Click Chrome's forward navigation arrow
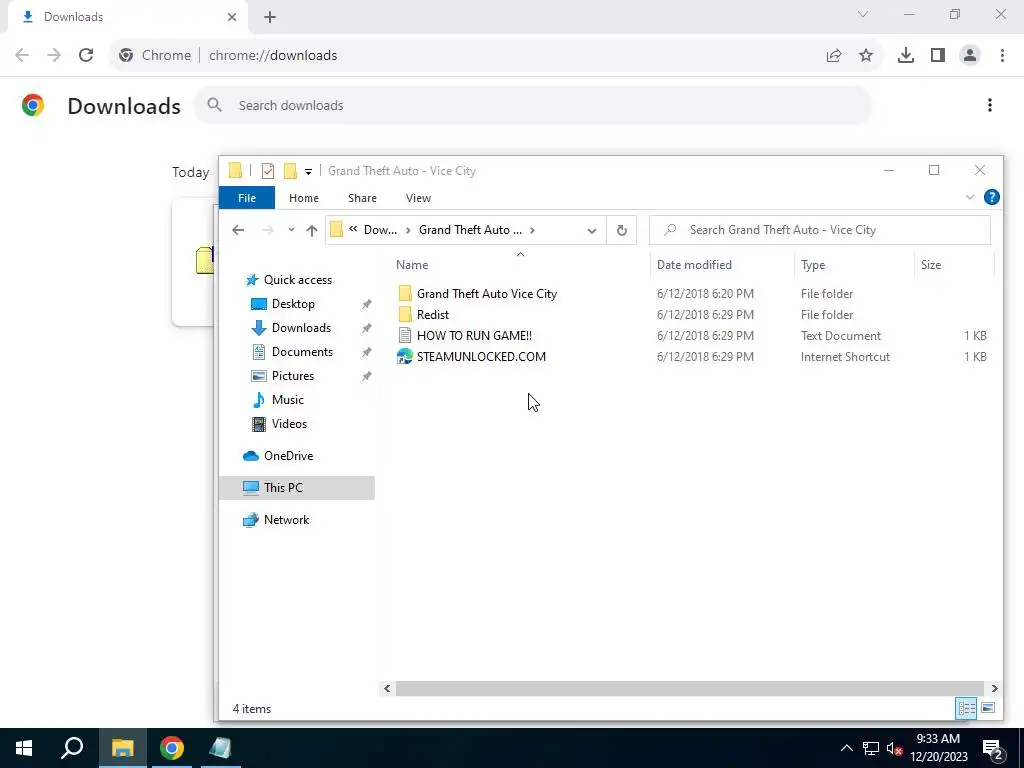The image size is (1024, 768). coord(54,56)
